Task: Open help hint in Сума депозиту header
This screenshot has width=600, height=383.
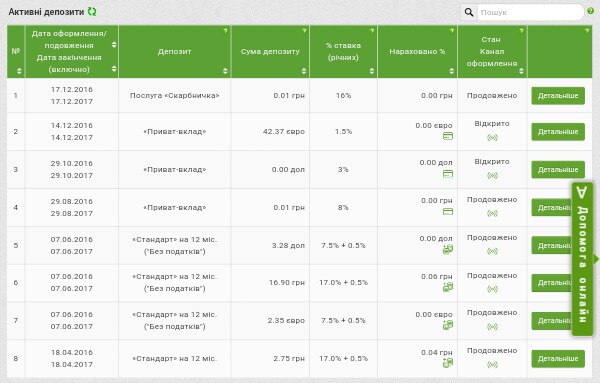Action: 304,31
